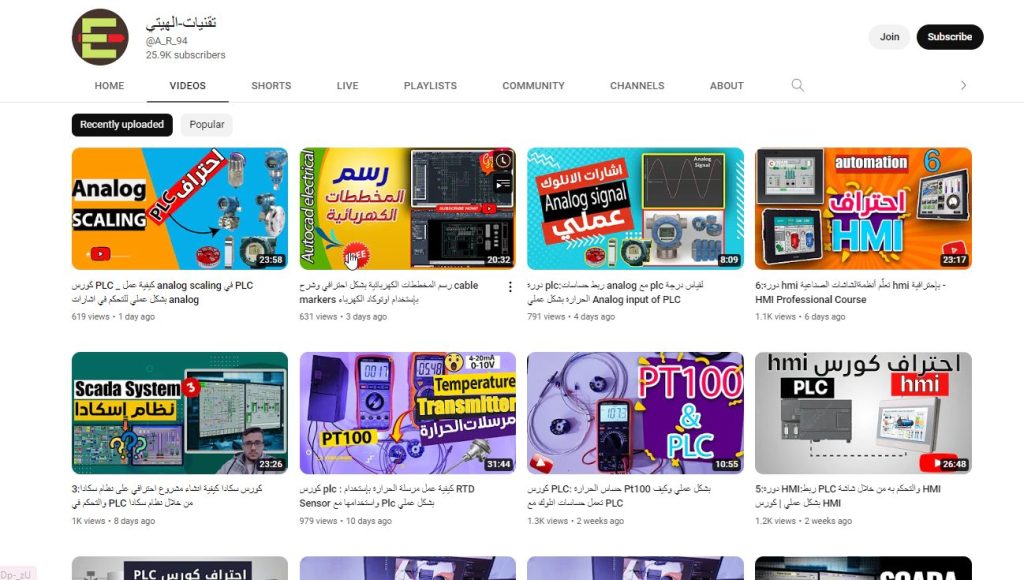
Task: Open the Temperature Transmitter video thumbnail
Action: 408,413
